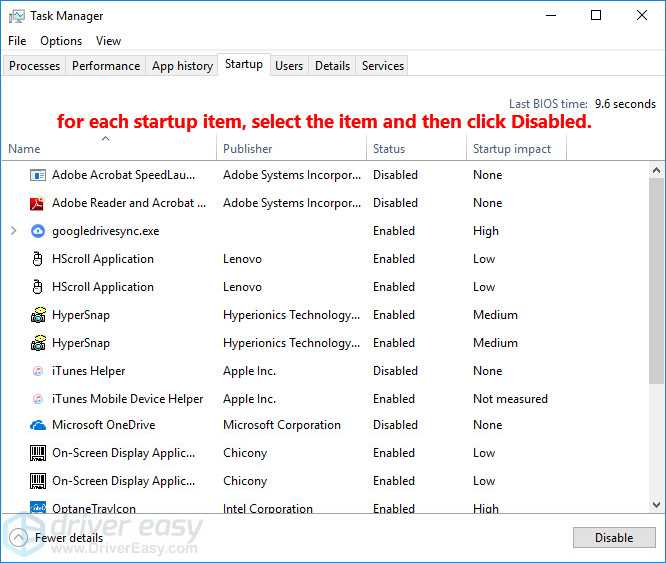This screenshot has height=563, width=666.
Task: Expand the googledrivesync.exe entry
Action: [13, 231]
